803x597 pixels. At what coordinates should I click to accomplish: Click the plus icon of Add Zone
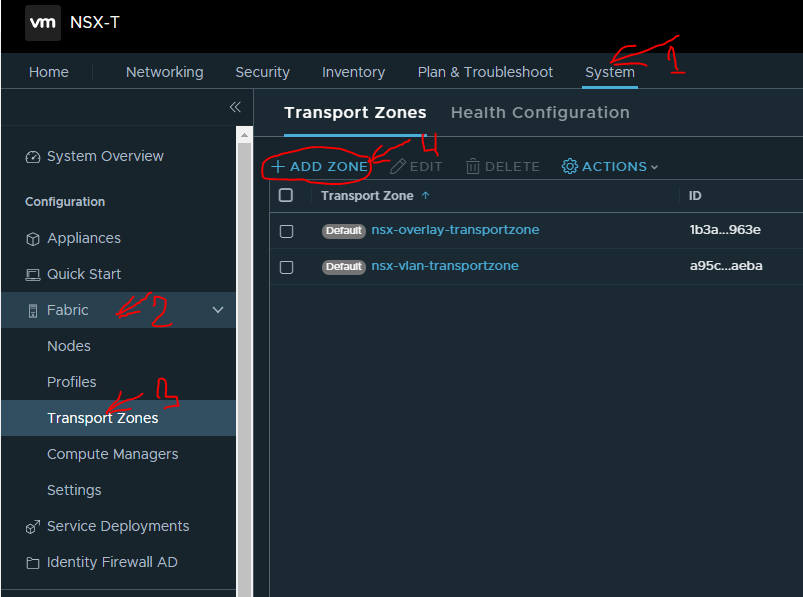point(278,166)
